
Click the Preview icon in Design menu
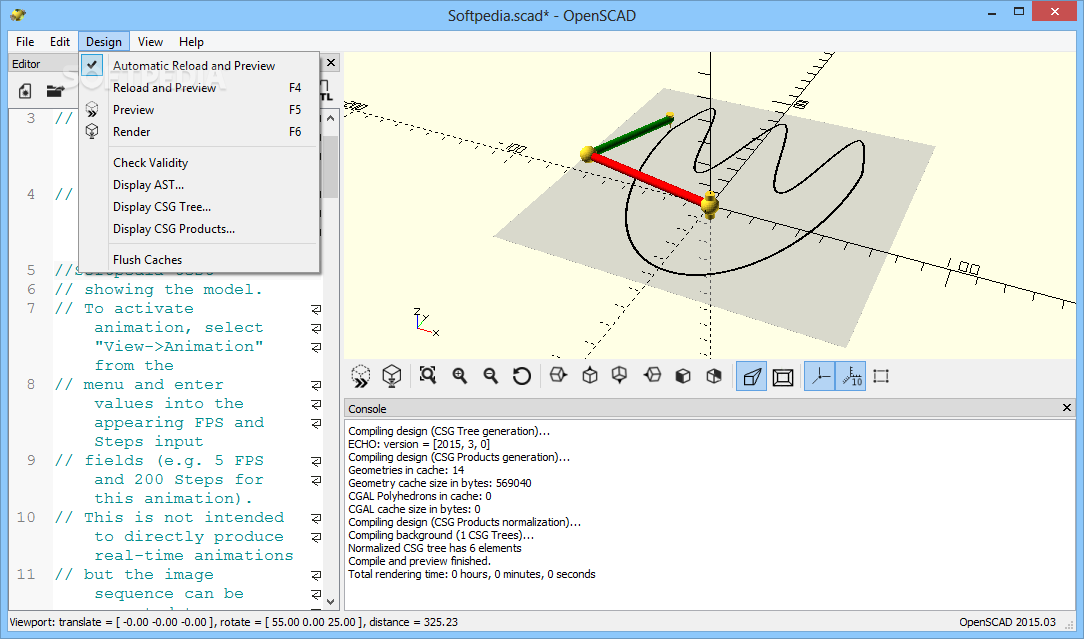point(92,109)
